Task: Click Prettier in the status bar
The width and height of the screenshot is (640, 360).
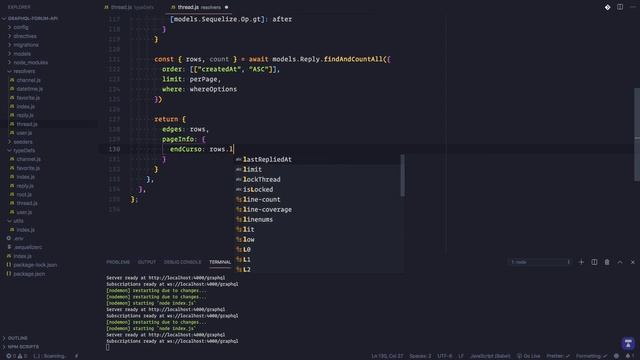Action: pyautogui.click(x=558, y=356)
